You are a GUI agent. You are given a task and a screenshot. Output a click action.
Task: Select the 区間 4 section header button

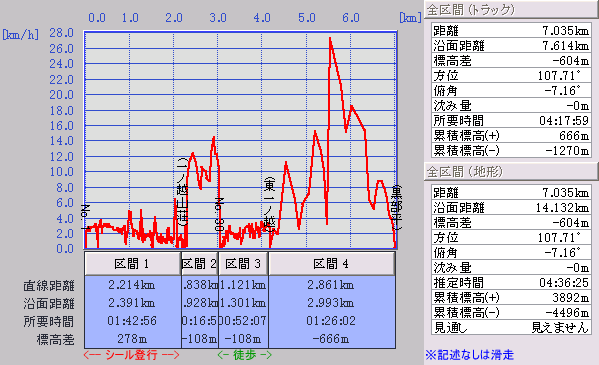click(332, 263)
